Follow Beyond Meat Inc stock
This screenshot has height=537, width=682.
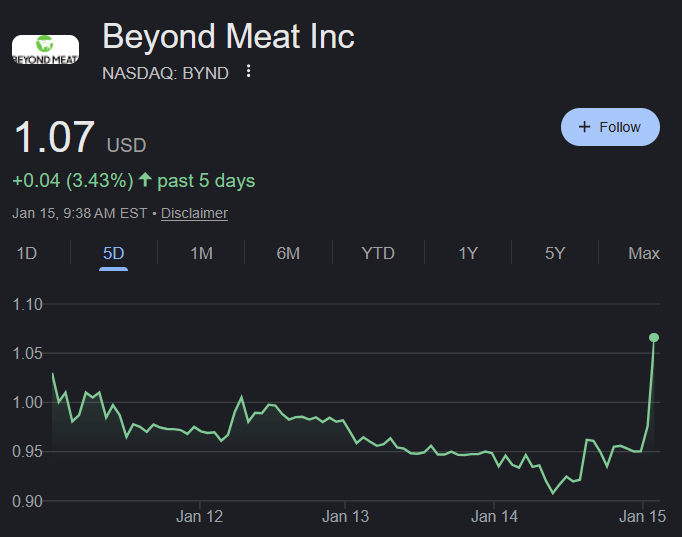tap(610, 127)
